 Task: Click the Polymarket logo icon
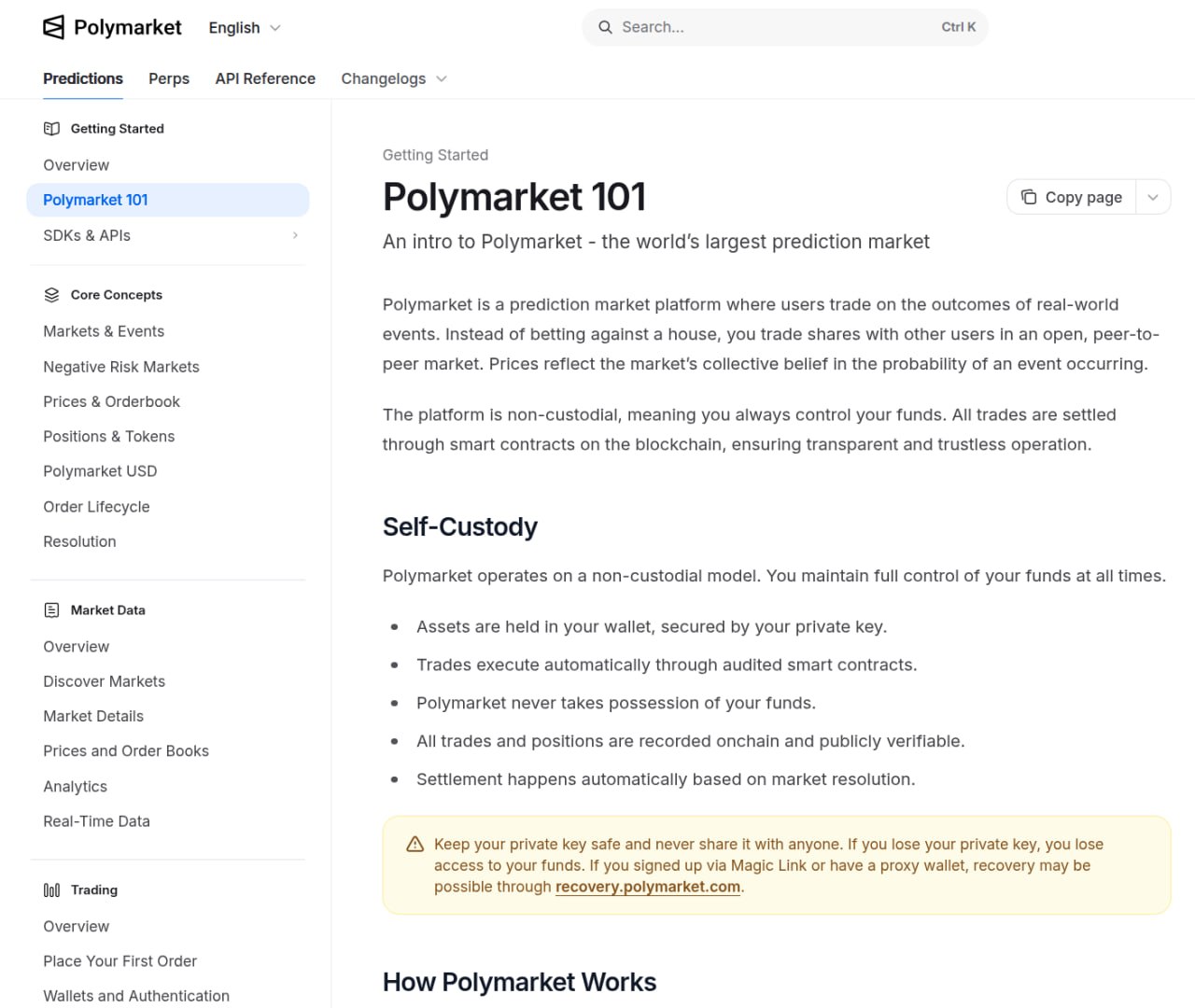(54, 27)
